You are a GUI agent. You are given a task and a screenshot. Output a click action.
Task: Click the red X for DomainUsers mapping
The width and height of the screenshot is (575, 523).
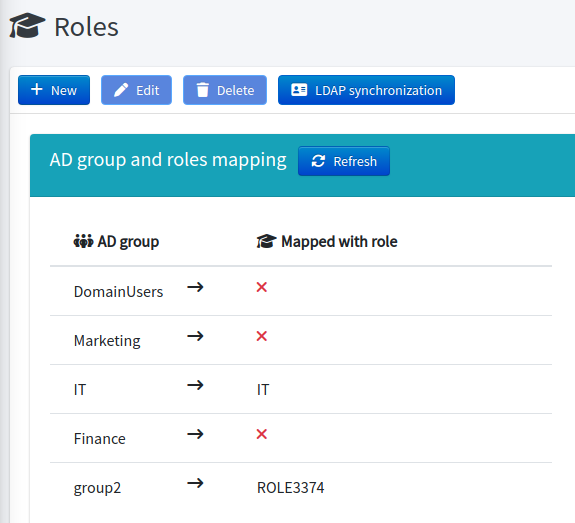coord(261,287)
